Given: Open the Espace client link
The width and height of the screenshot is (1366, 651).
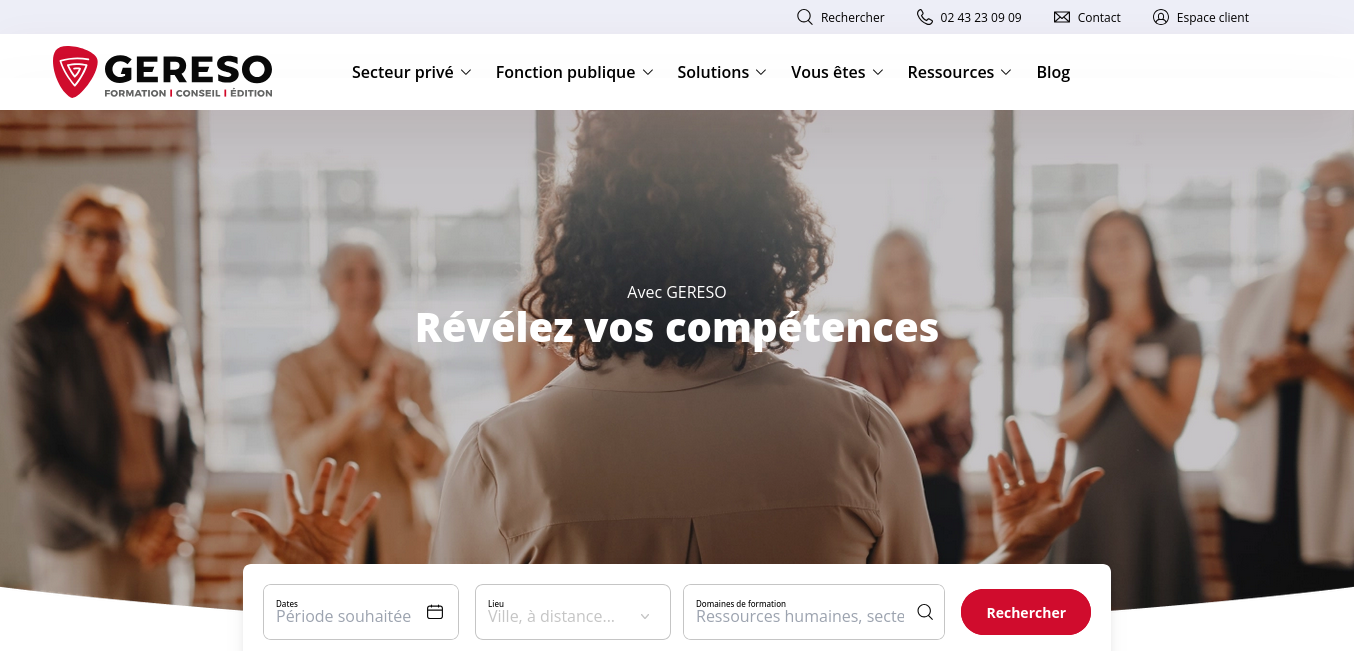Looking at the screenshot, I should coord(1213,17).
